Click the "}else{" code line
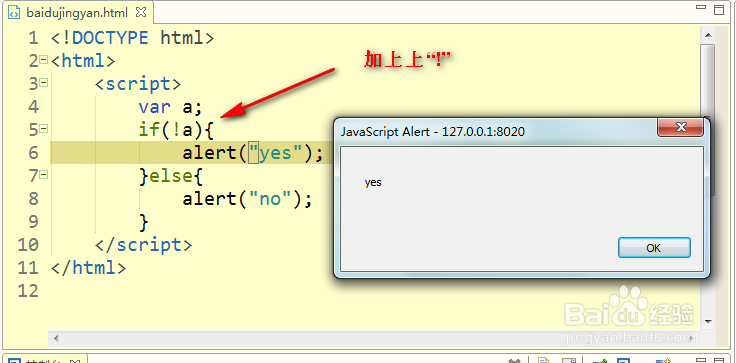The height and width of the screenshot is (363, 736). (x=171, y=176)
